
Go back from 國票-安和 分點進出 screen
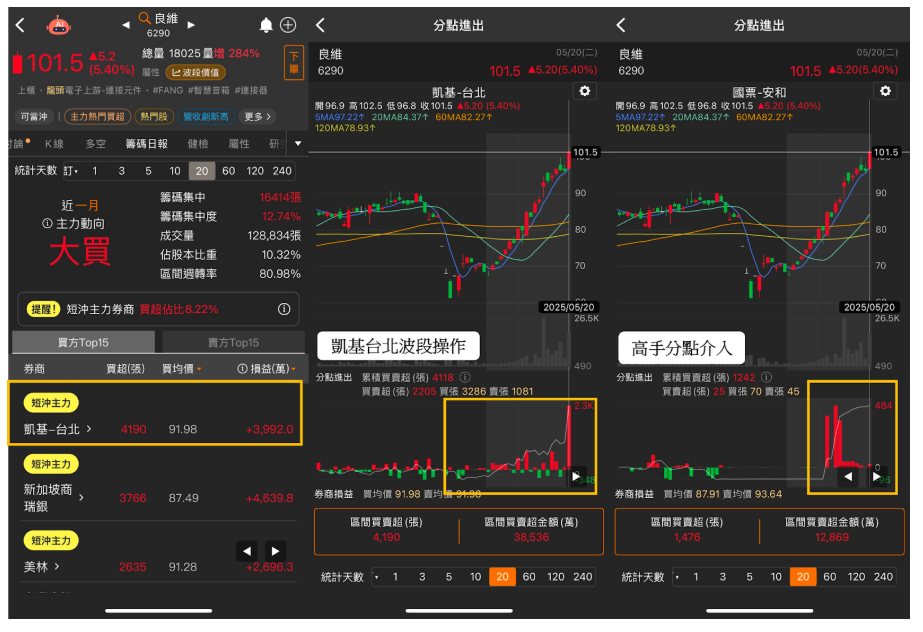pyautogui.click(x=621, y=25)
